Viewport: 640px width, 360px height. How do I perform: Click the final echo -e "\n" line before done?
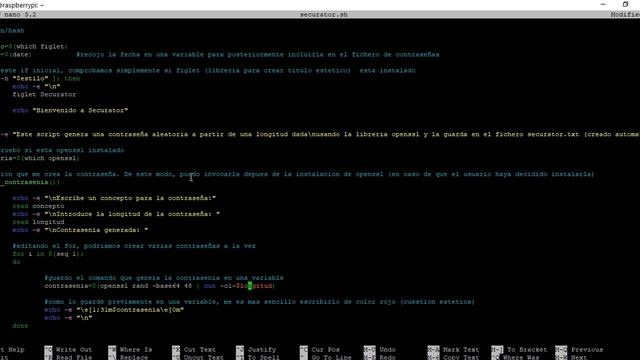click(x=68, y=318)
